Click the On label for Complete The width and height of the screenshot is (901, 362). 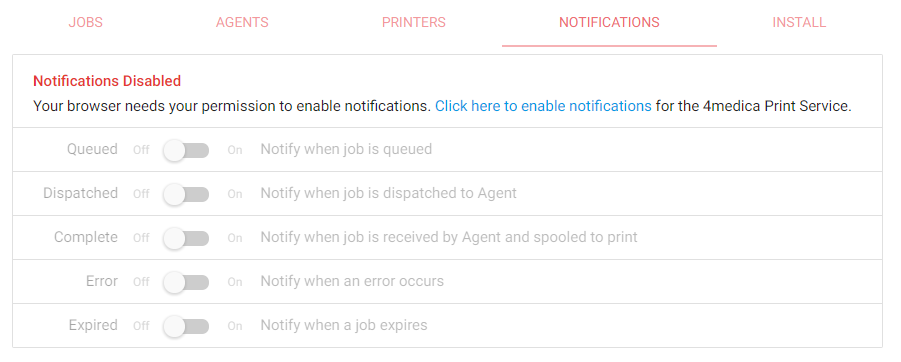[234, 238]
